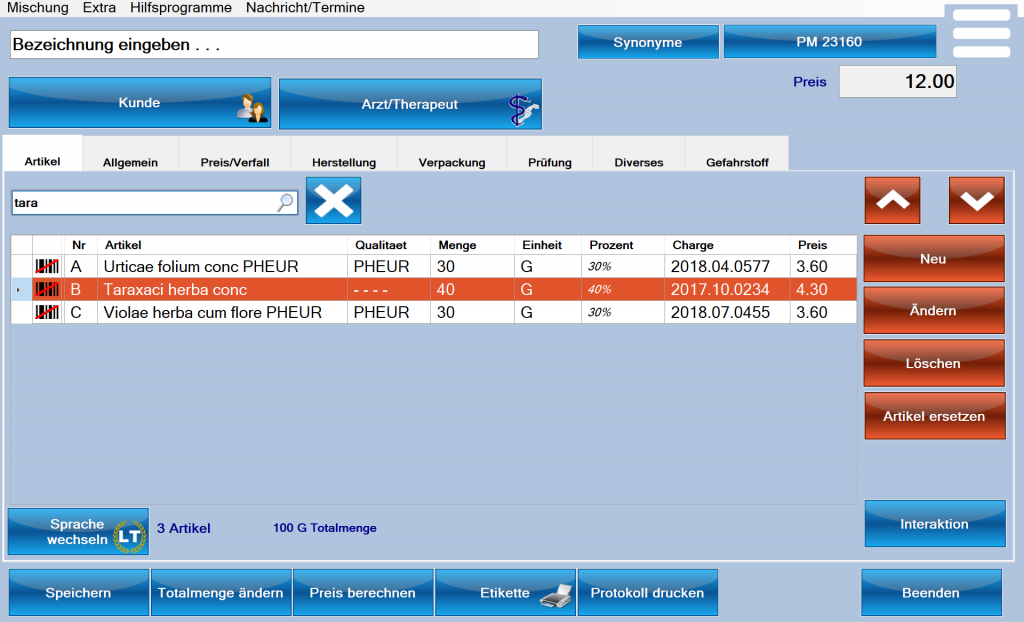Switch to the Gefahrstoff tab
The width and height of the screenshot is (1024, 622).
[736, 162]
